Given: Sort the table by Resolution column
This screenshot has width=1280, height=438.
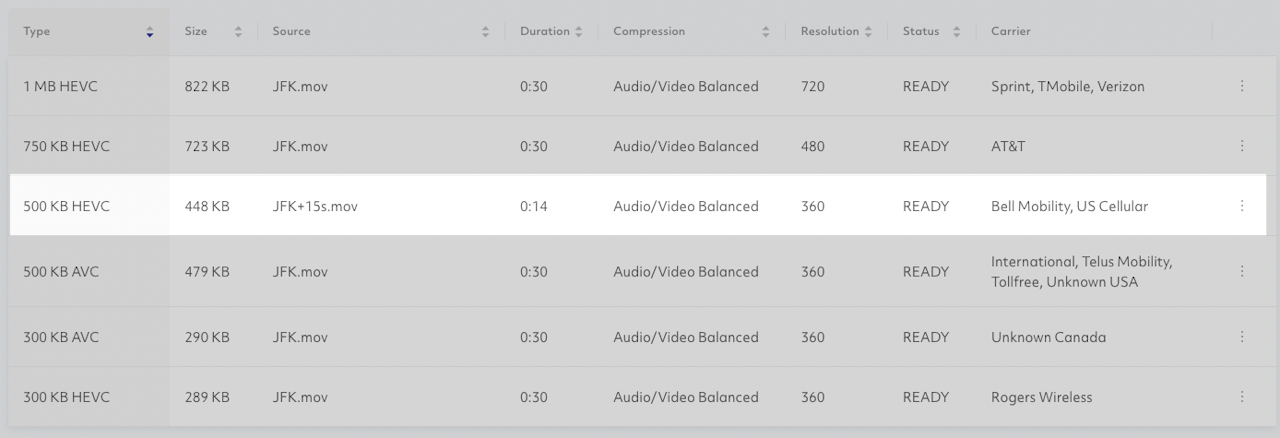Looking at the screenshot, I should pos(868,32).
